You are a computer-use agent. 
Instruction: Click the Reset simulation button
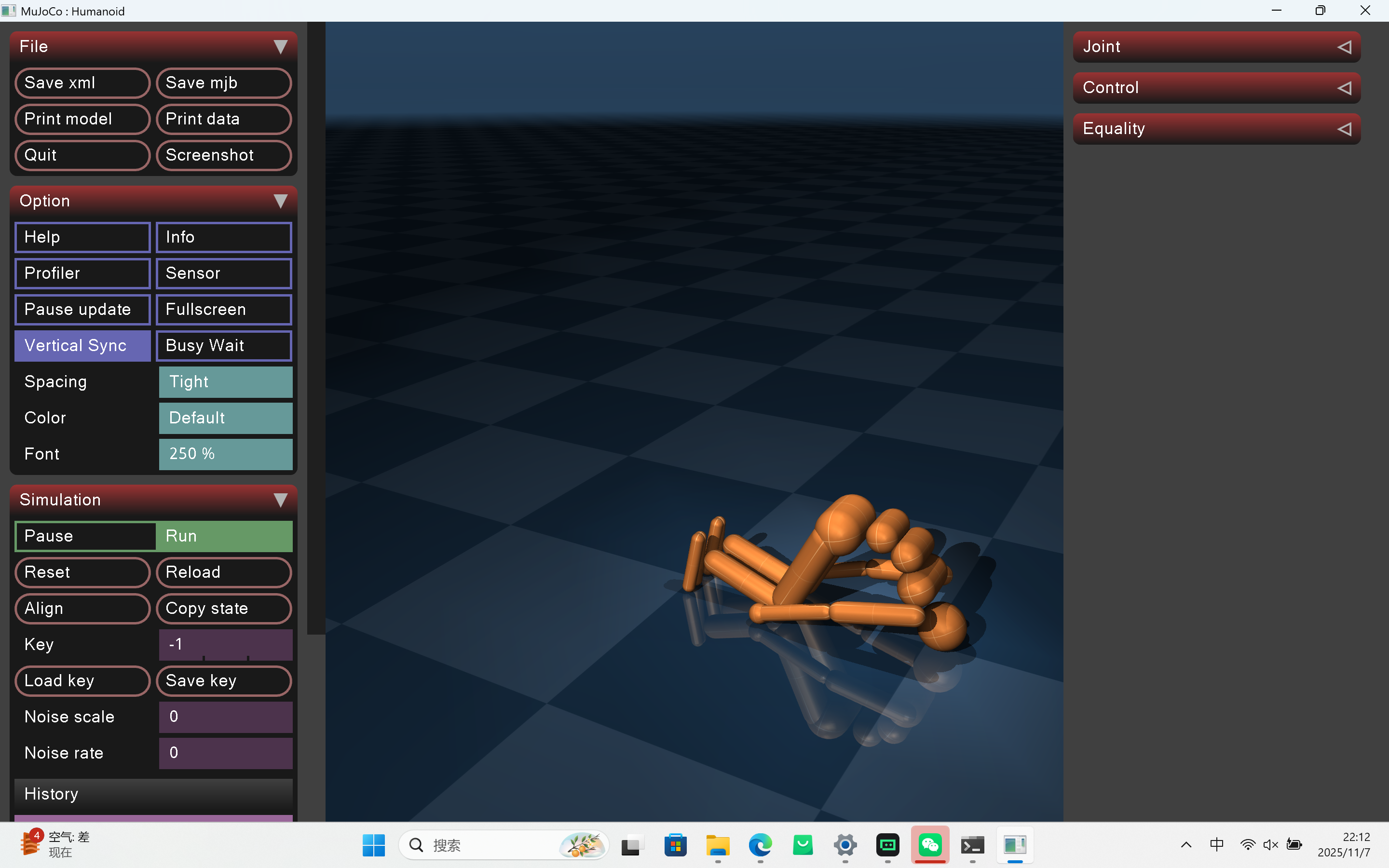[x=82, y=572]
